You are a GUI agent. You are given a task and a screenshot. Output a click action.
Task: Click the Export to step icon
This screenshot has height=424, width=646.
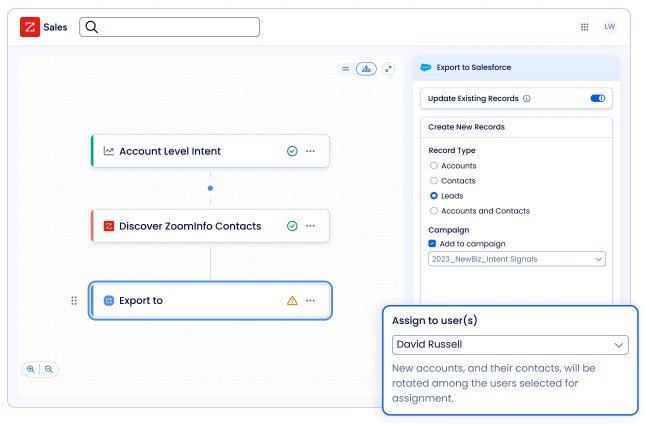click(109, 300)
